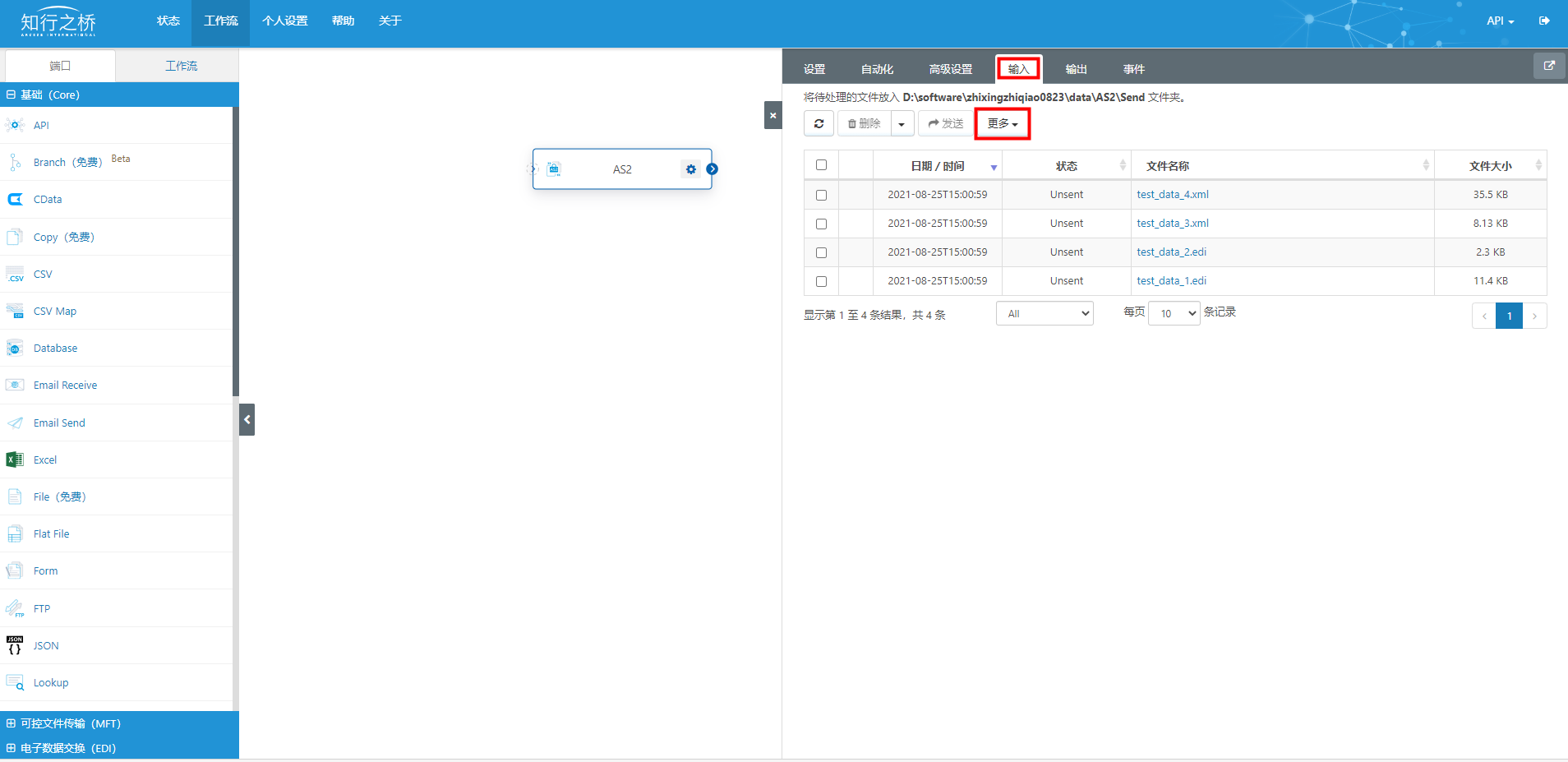Screen dimensions: 1568x762
Task: Click the Form connector icon
Action: pos(15,570)
